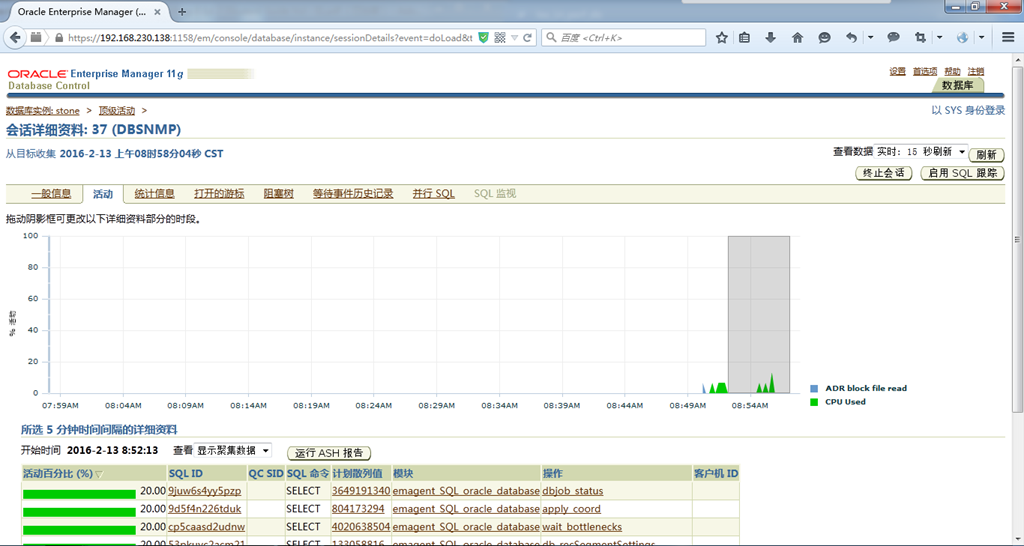Image resolution: width=1024 pixels, height=546 pixels.
Task: Go to the browser home page icon
Action: 797,37
